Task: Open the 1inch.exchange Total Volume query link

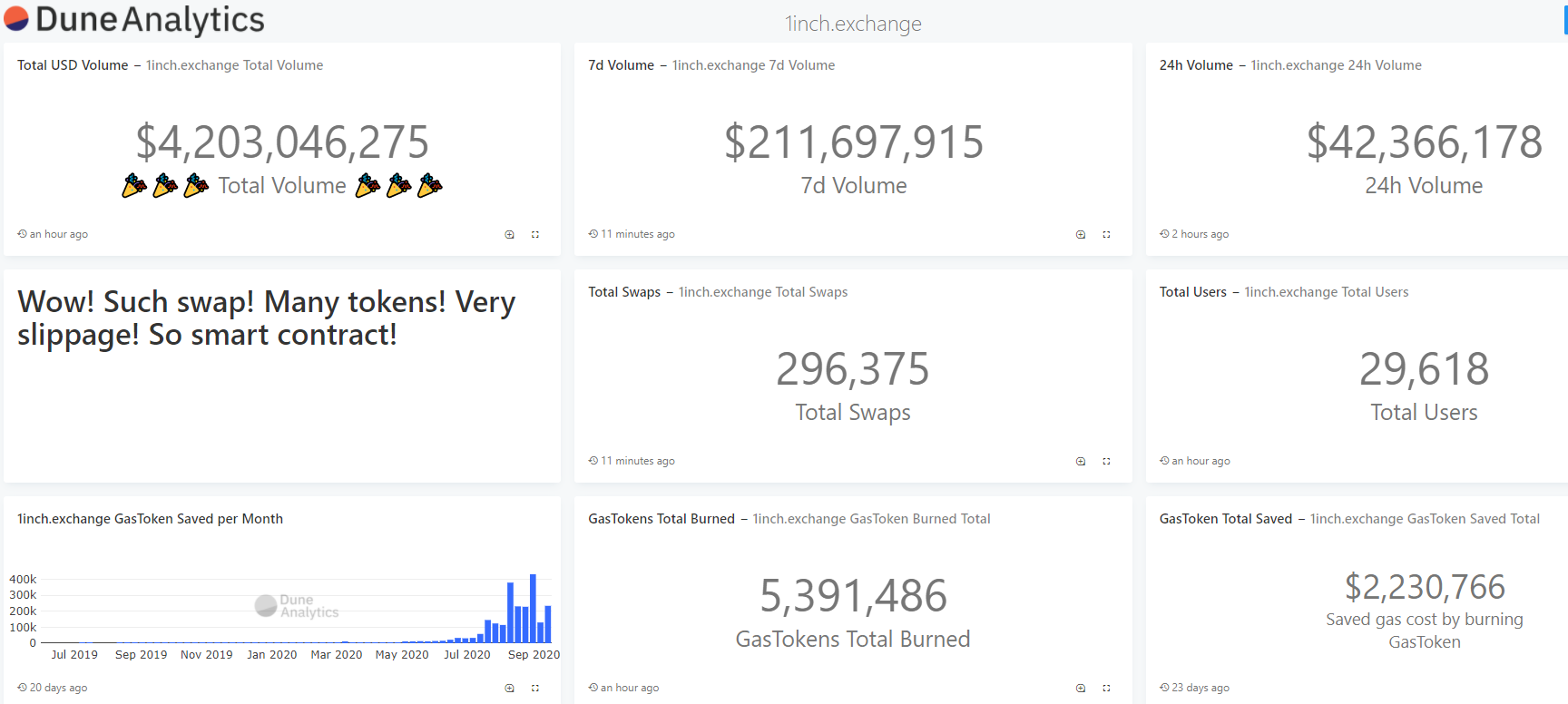Action: coord(234,65)
